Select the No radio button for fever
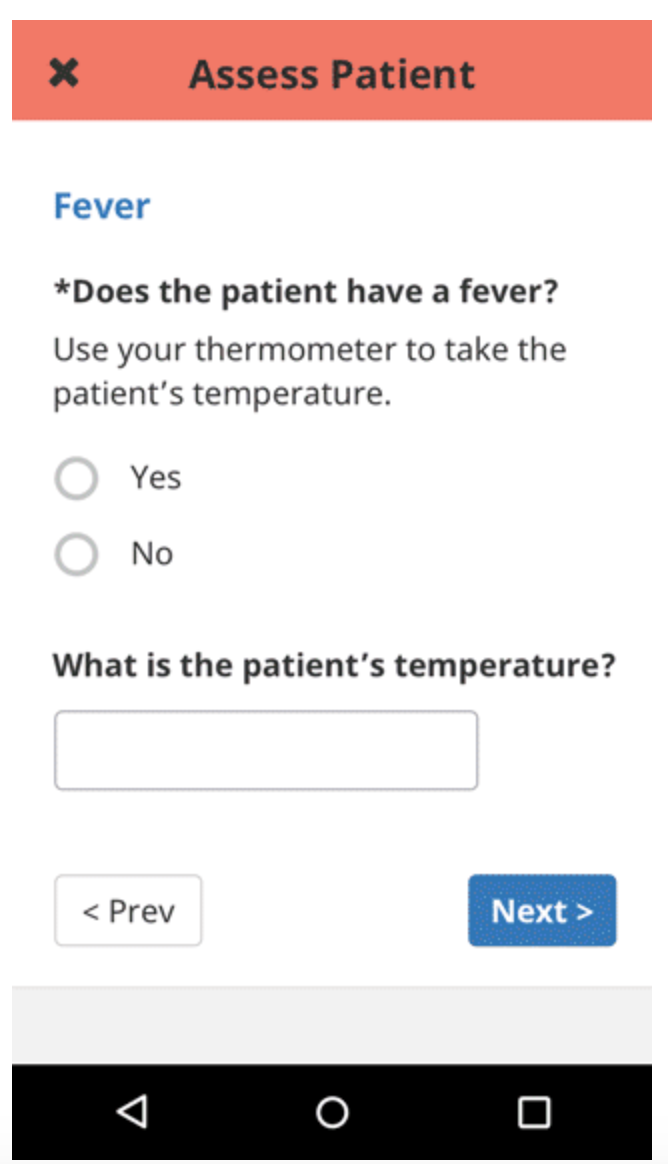This screenshot has width=668, height=1164. (x=76, y=554)
